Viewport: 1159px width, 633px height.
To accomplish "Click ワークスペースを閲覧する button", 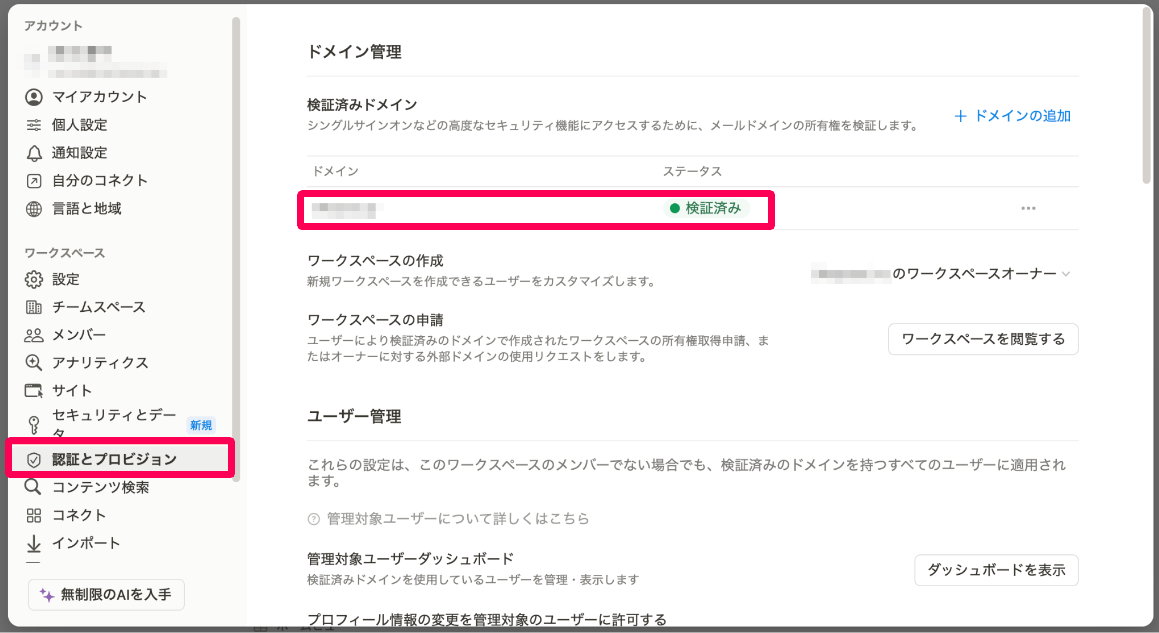I will (x=983, y=339).
